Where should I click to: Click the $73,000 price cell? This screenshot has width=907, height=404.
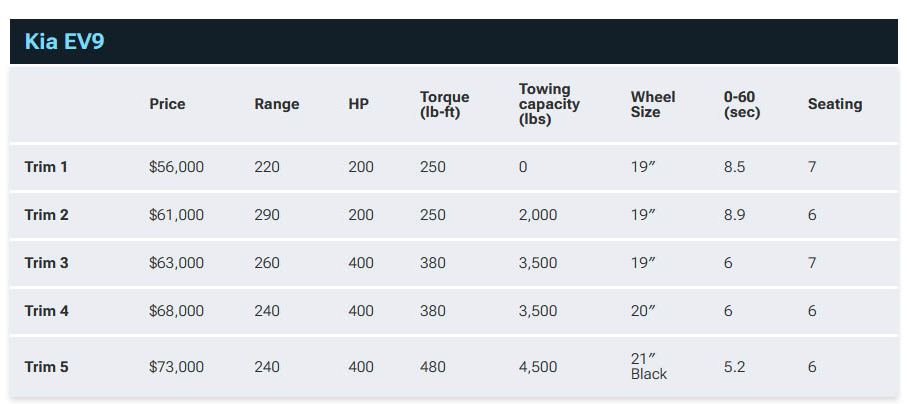pos(176,367)
